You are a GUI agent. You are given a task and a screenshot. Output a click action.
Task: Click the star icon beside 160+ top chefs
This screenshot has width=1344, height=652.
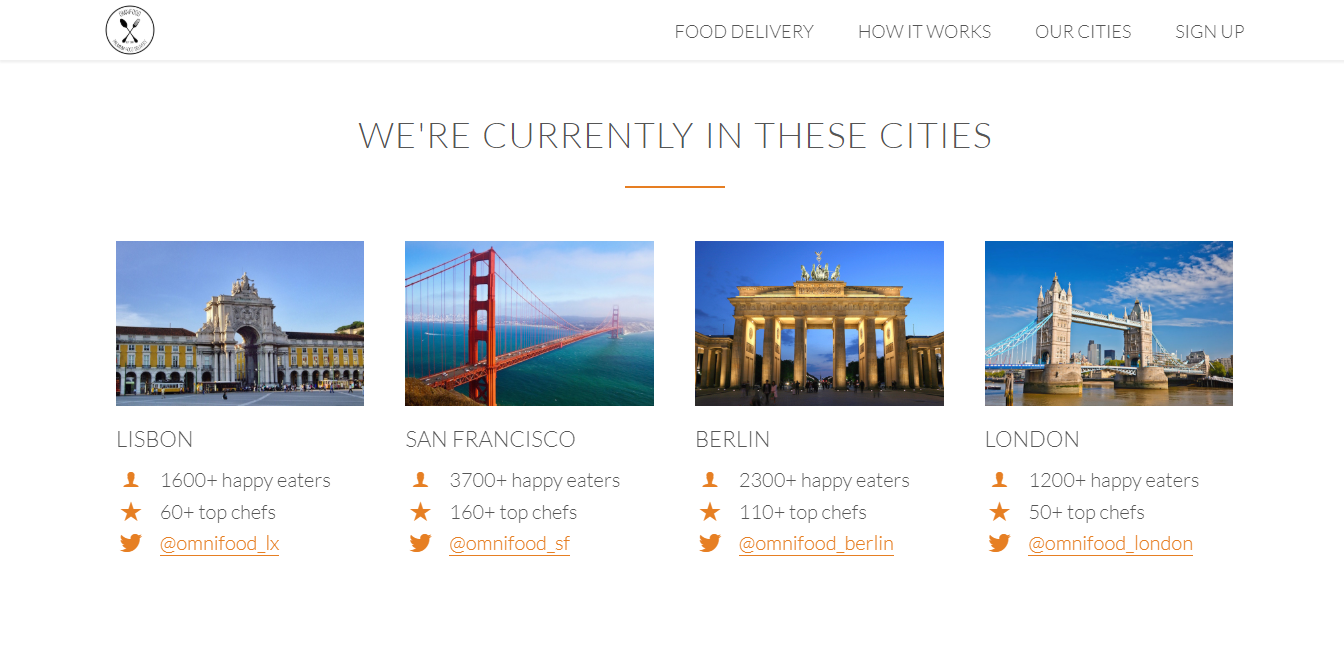420,512
